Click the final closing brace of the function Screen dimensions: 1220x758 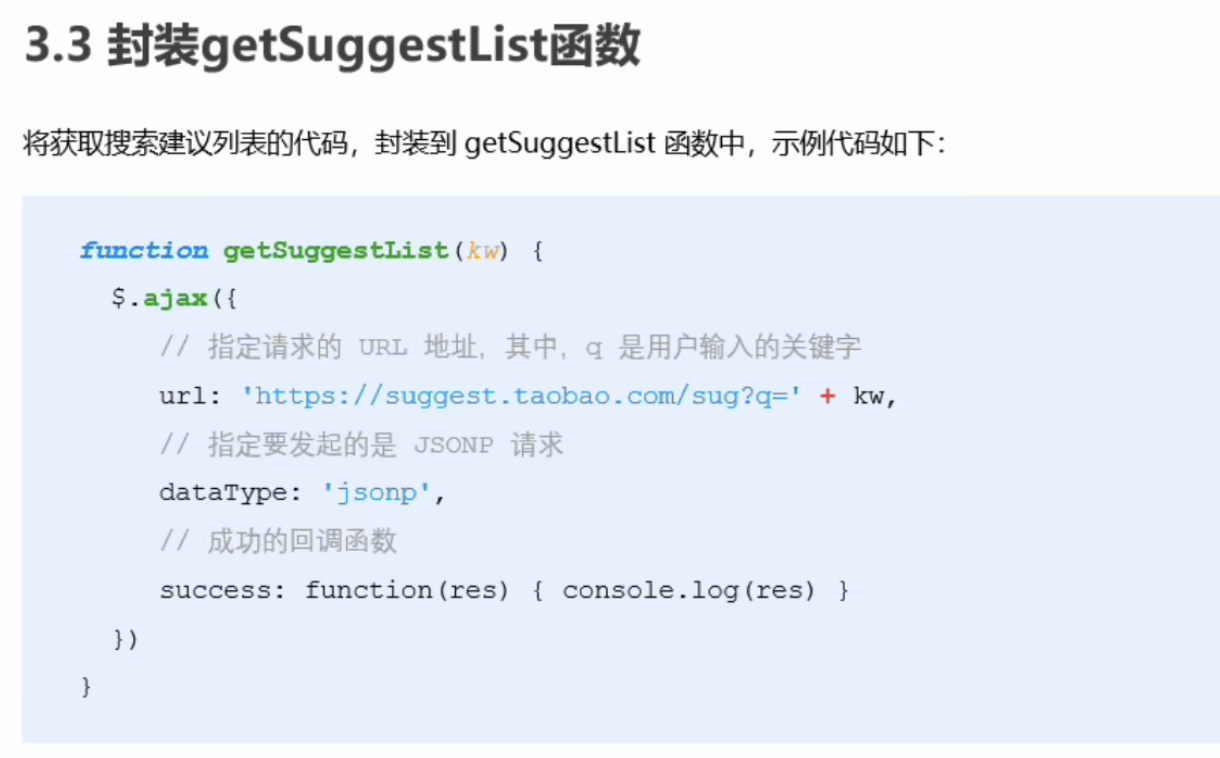tap(86, 686)
